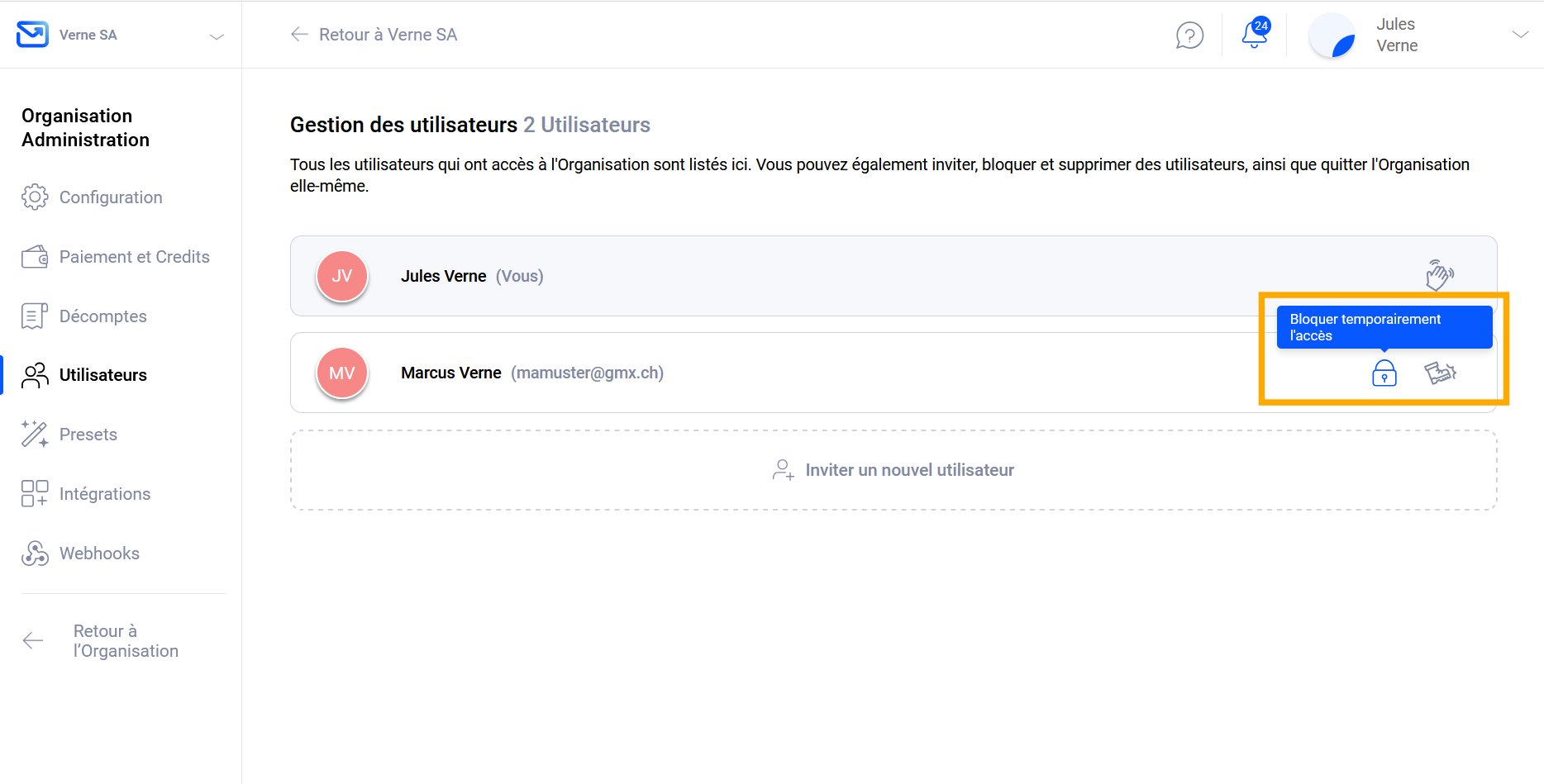Click the waving hand leave organisation icon

pos(1439,275)
